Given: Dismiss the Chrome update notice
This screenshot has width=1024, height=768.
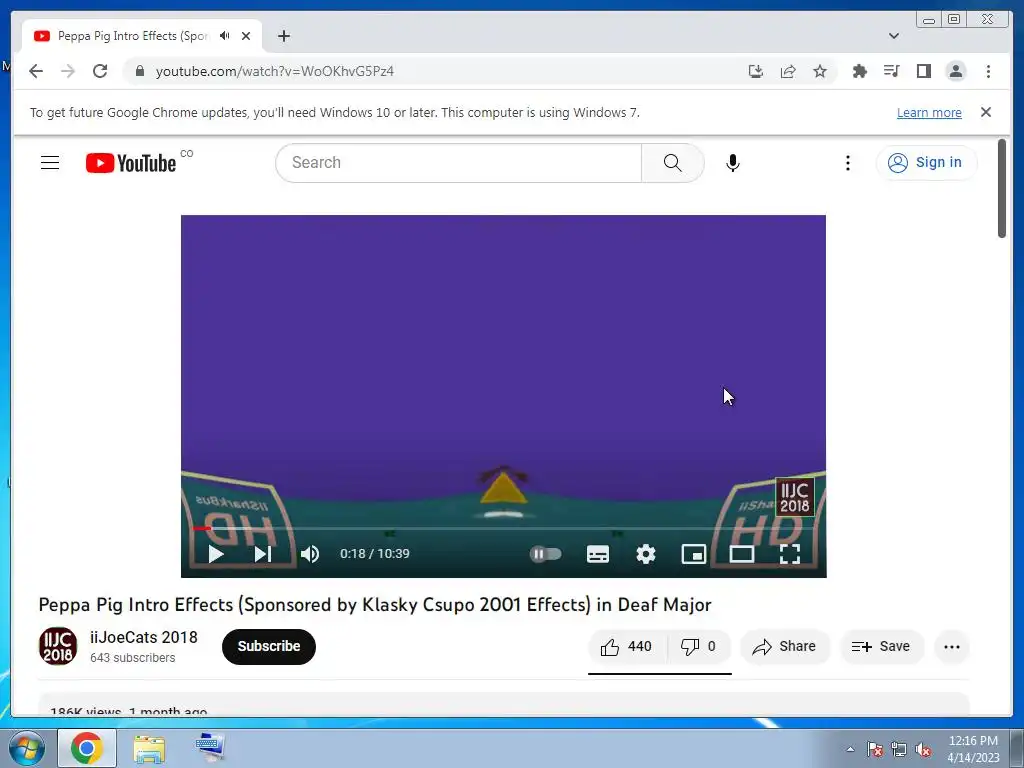Looking at the screenshot, I should point(986,112).
